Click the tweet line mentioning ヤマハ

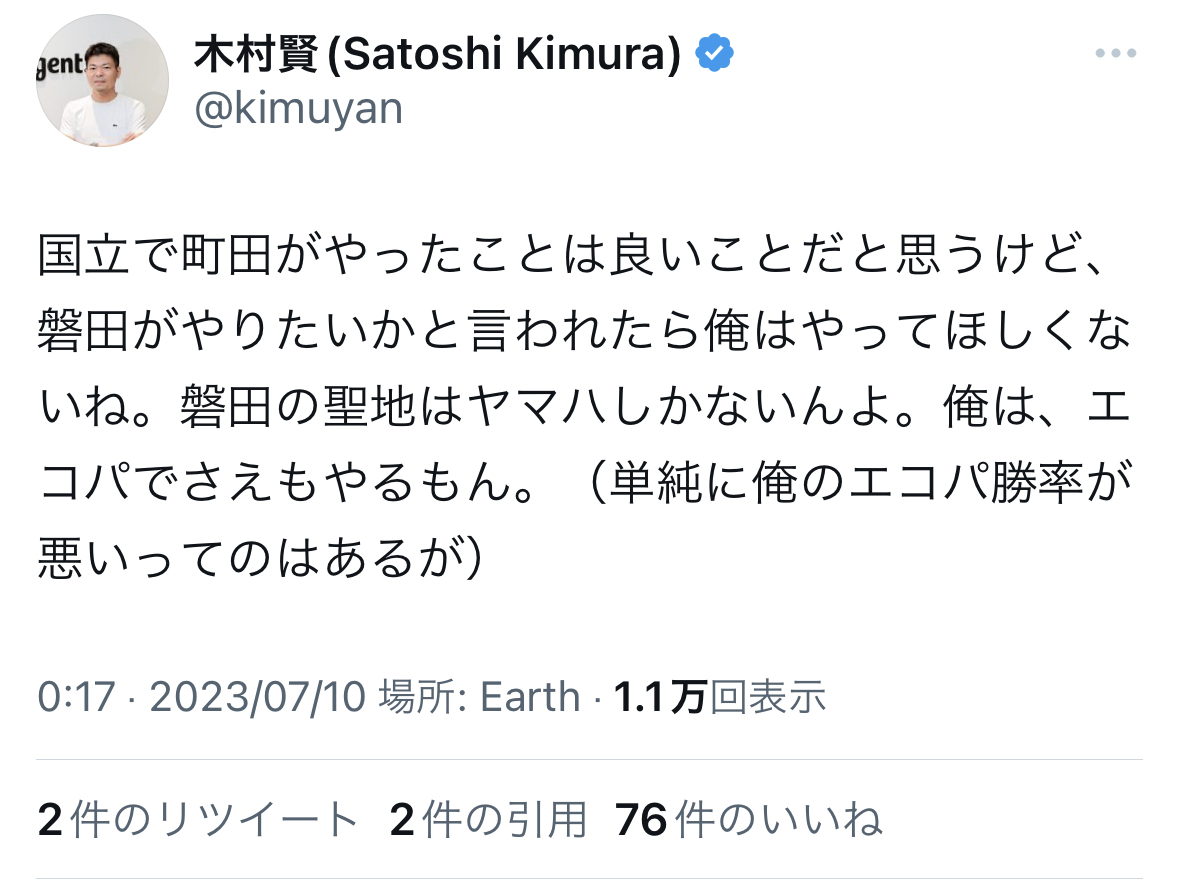tap(585, 406)
